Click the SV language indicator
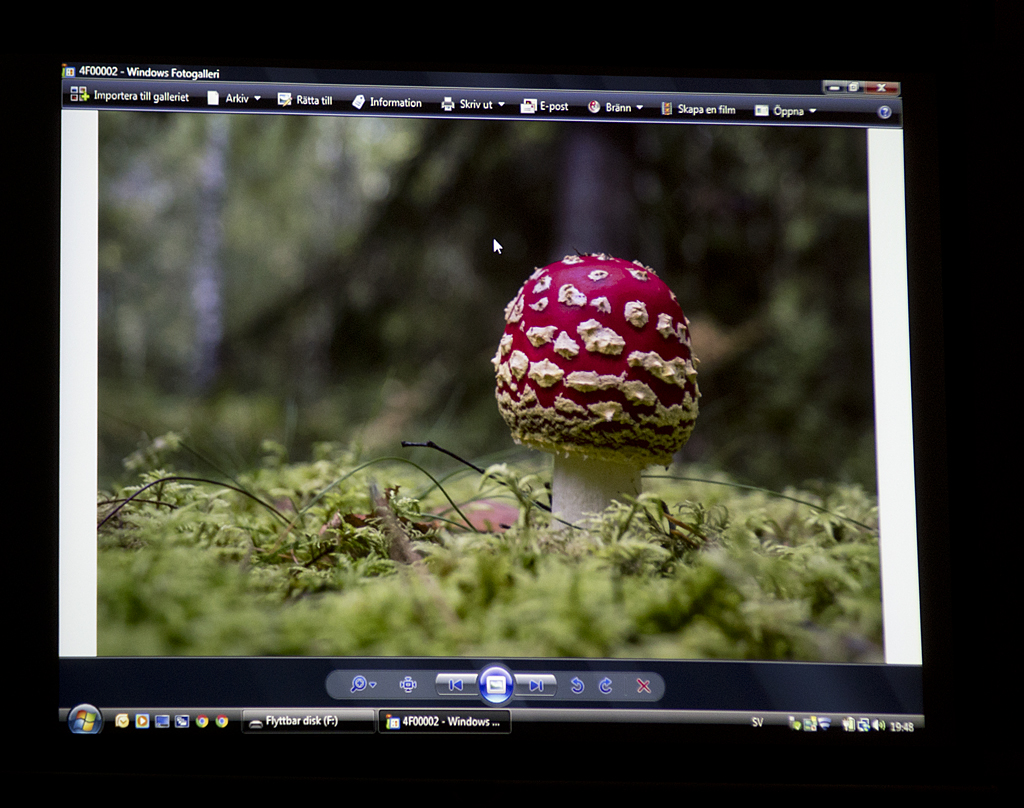1024x808 pixels. pyautogui.click(x=758, y=722)
